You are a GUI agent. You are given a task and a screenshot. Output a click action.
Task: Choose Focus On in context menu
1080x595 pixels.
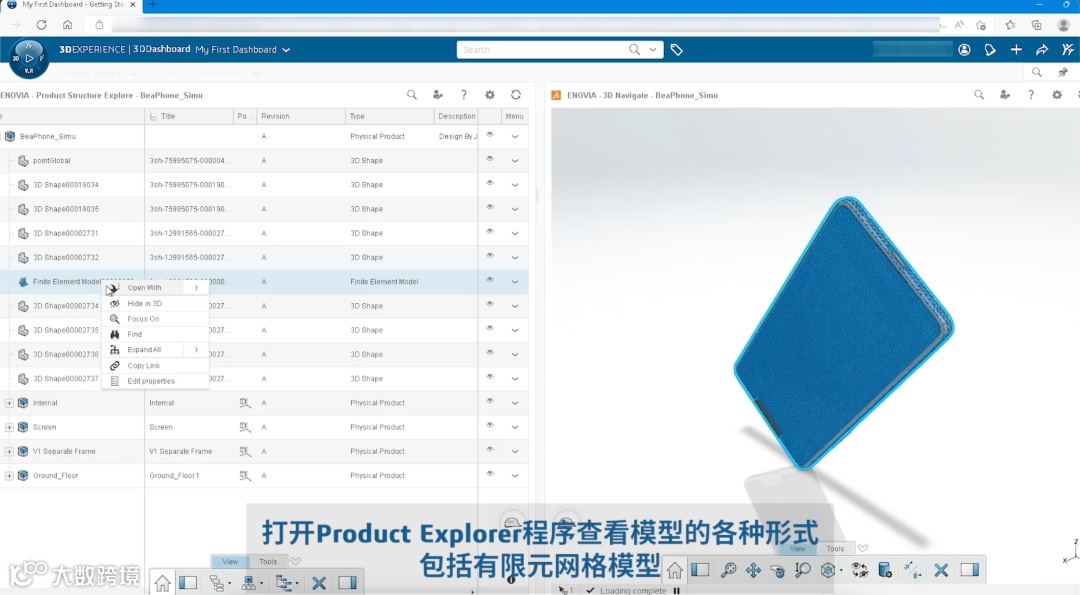155,319
